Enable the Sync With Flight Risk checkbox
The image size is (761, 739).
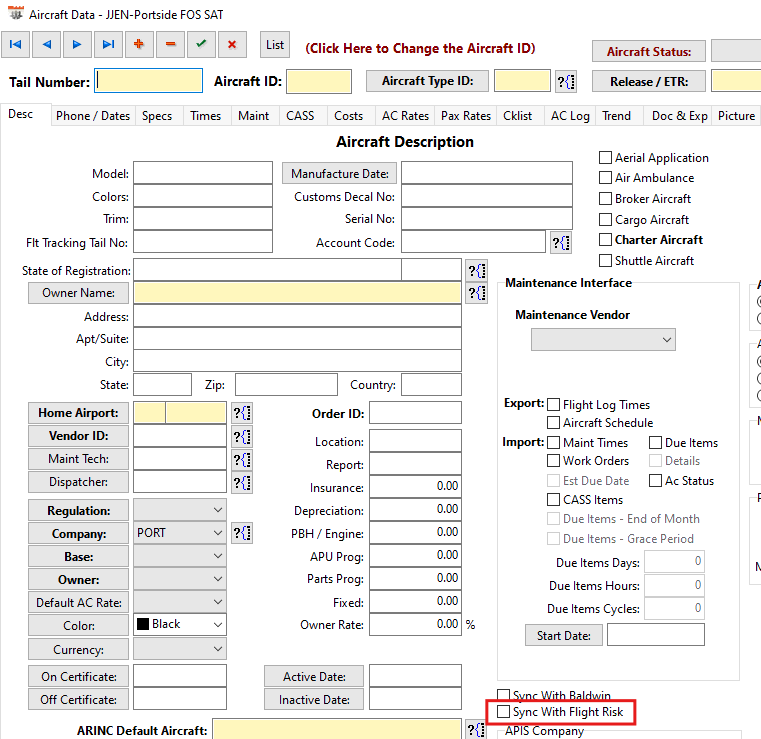503,712
